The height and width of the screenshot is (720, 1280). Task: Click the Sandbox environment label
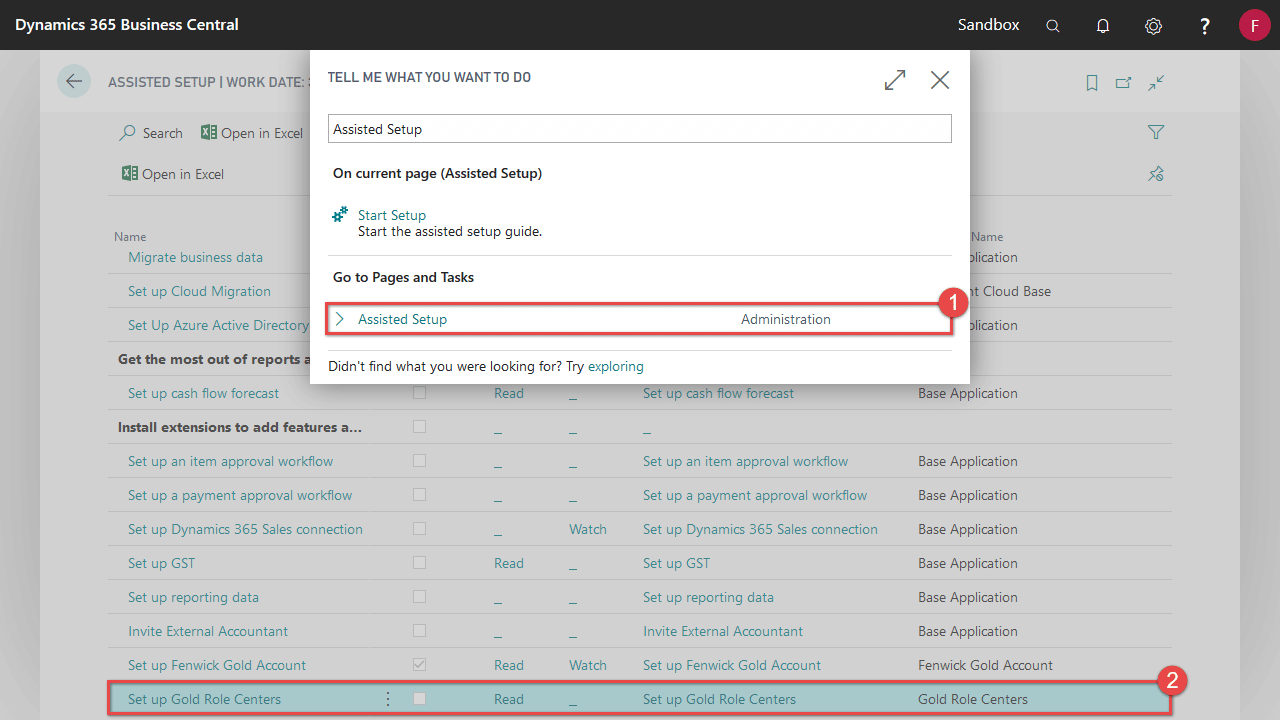[x=989, y=24]
